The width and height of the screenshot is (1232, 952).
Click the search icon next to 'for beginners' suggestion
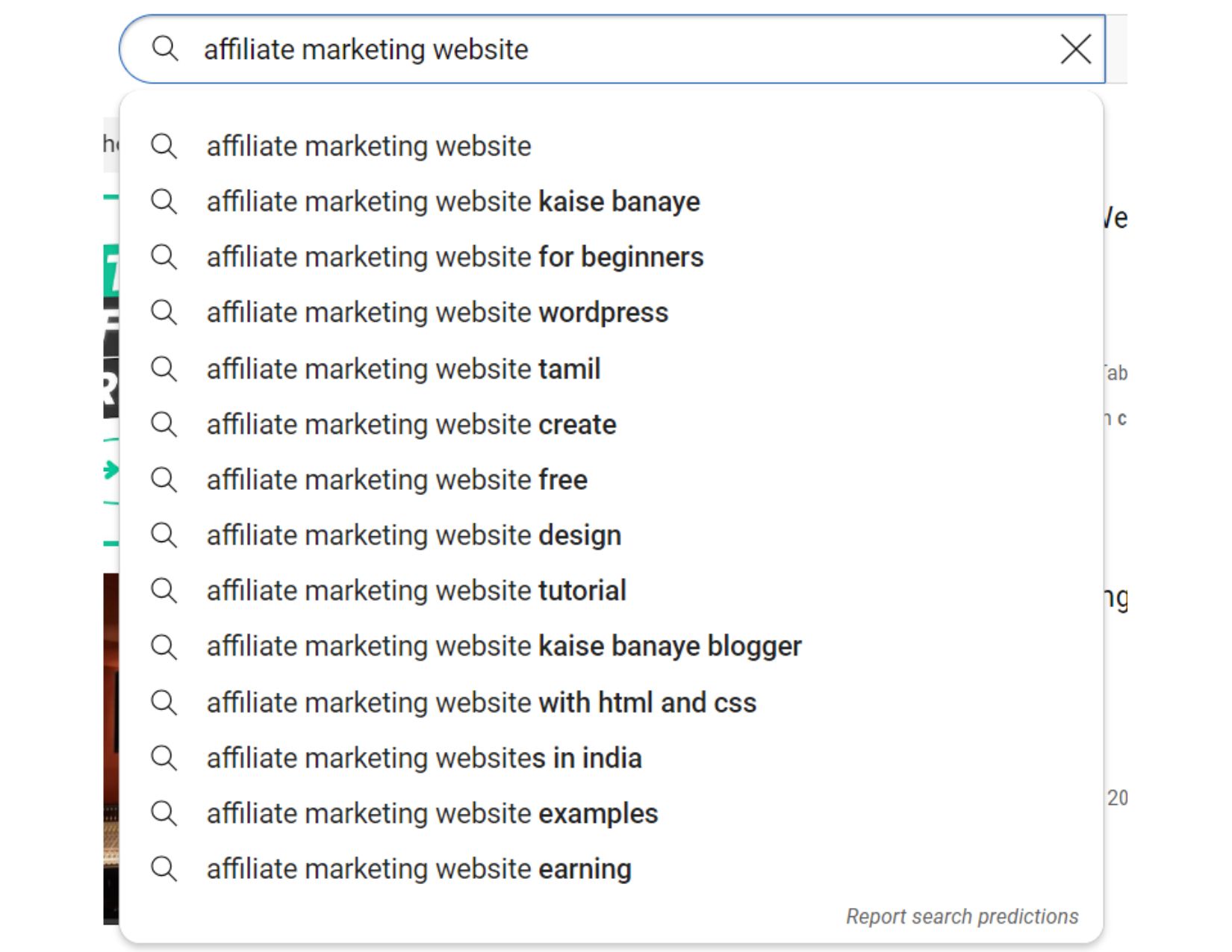(x=164, y=257)
